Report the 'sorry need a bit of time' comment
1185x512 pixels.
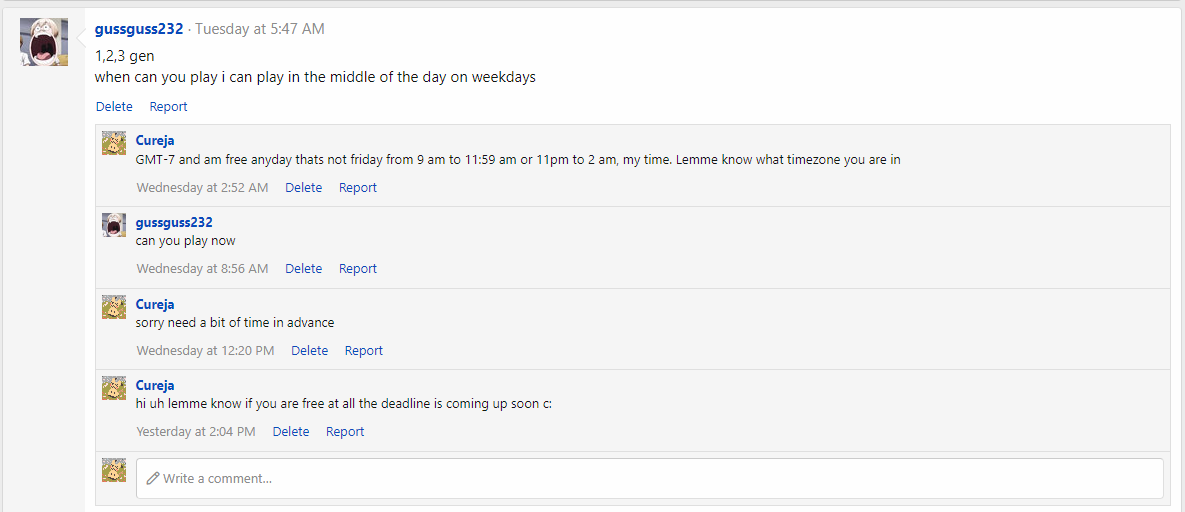pos(364,350)
